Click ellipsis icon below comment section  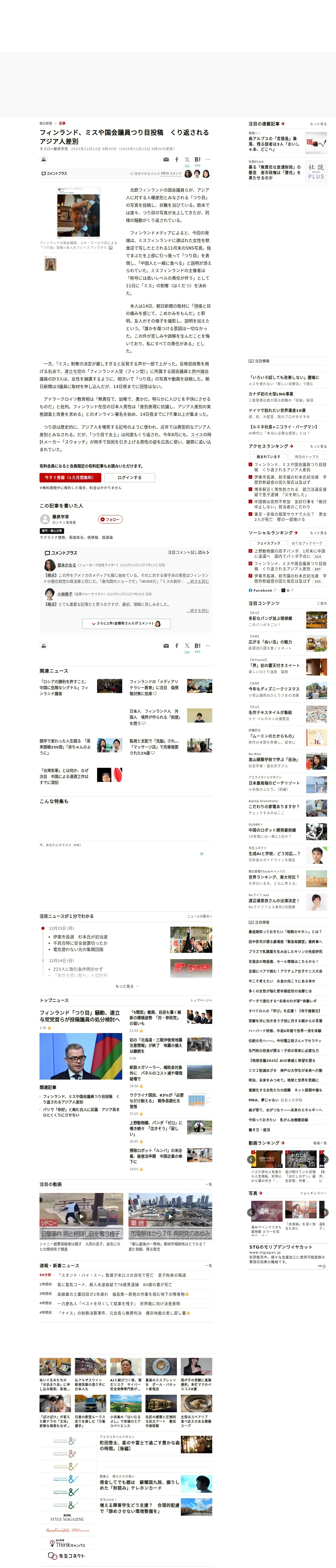[208, 645]
